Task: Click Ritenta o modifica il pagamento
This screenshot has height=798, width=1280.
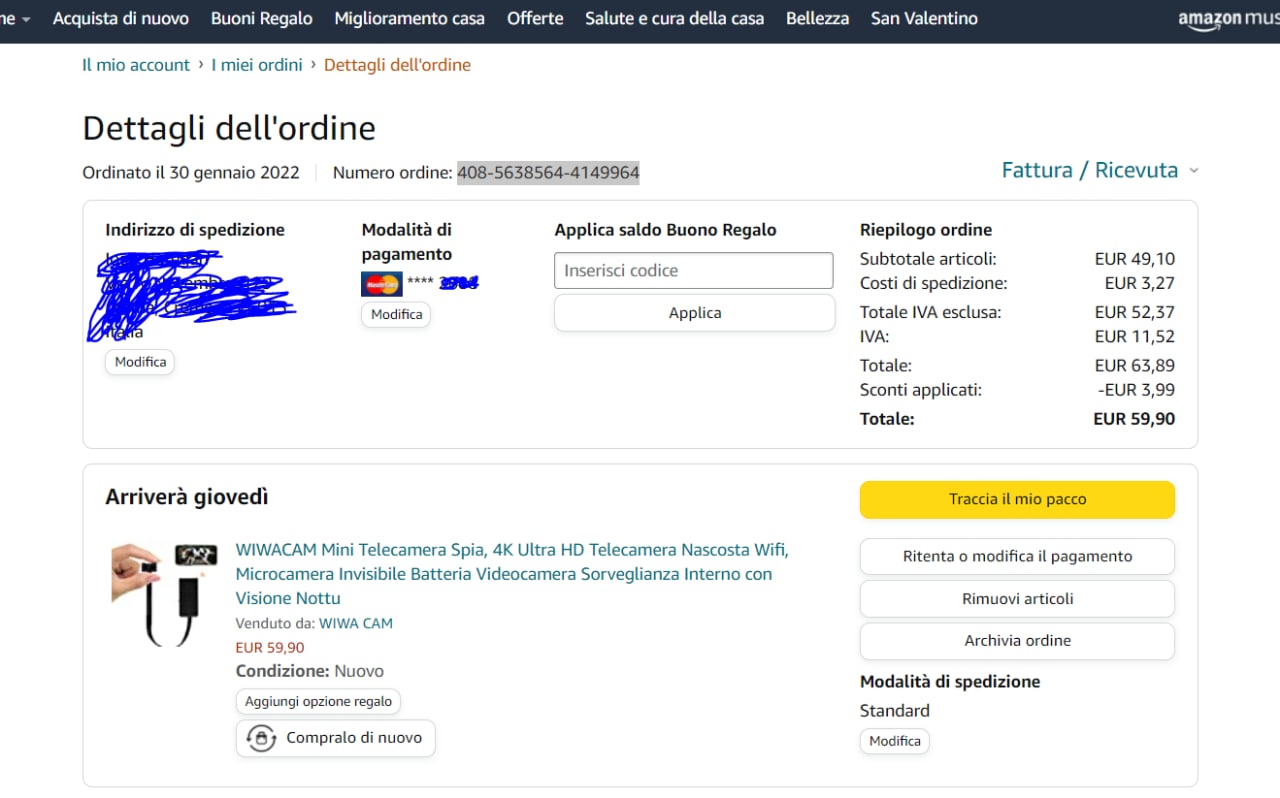Action: pos(1017,557)
